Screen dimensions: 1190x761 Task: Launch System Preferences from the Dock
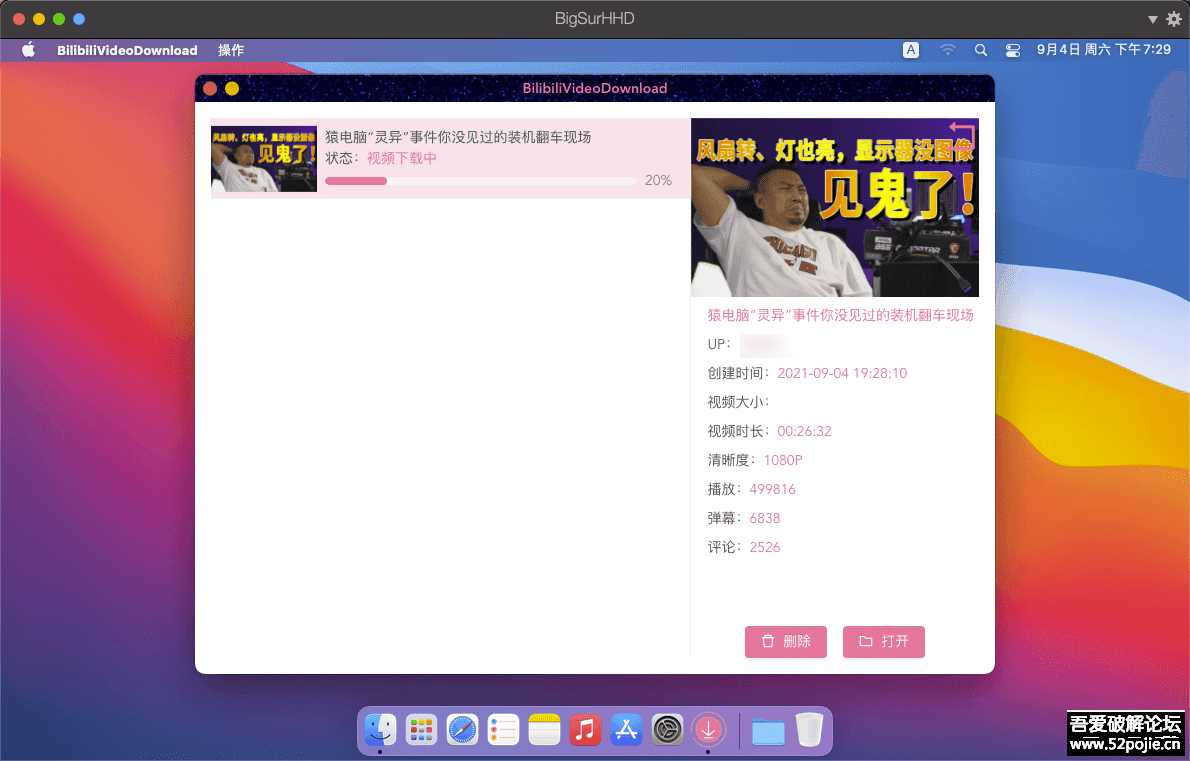coord(667,730)
